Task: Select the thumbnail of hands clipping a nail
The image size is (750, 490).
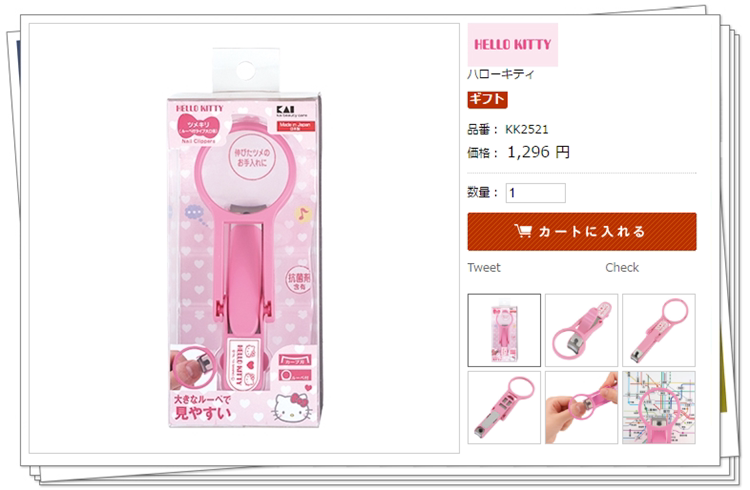Action: 582,408
